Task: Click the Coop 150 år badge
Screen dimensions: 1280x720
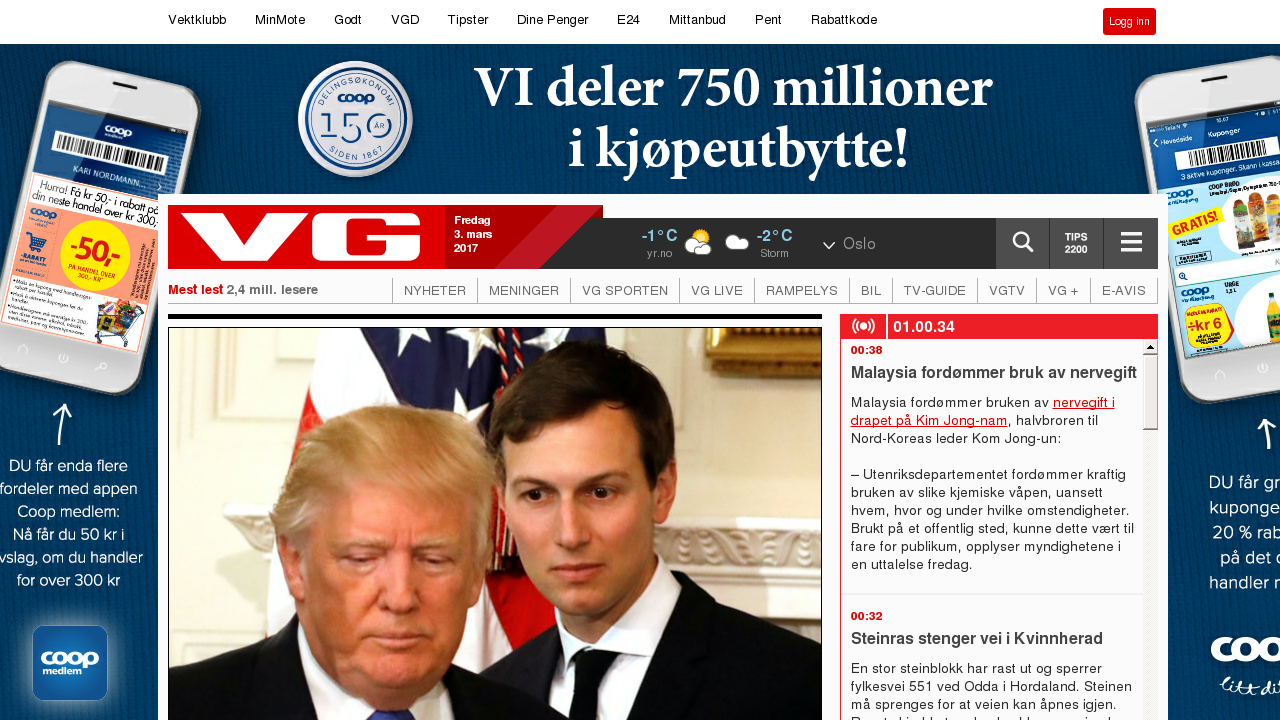Action: click(355, 119)
